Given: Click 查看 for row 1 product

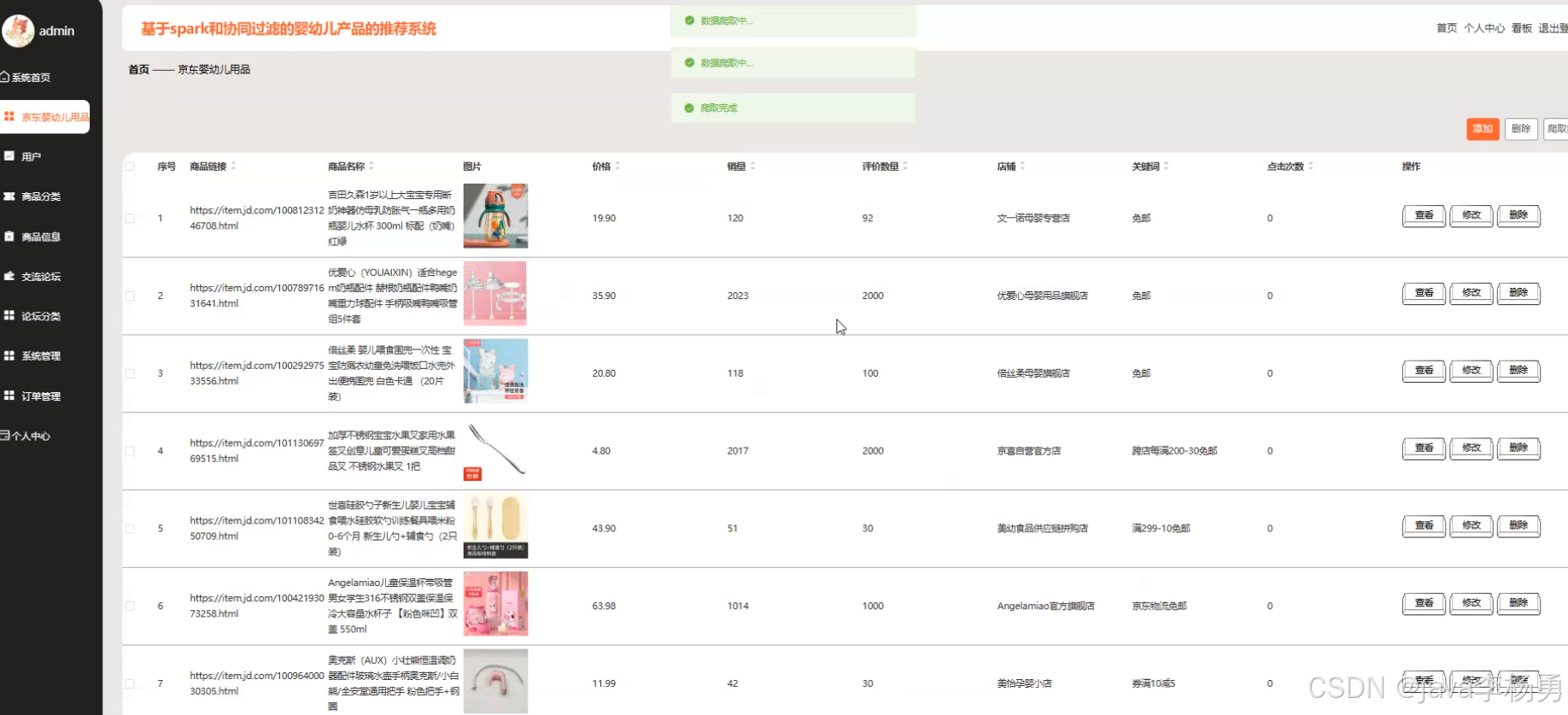Looking at the screenshot, I should tap(1424, 215).
